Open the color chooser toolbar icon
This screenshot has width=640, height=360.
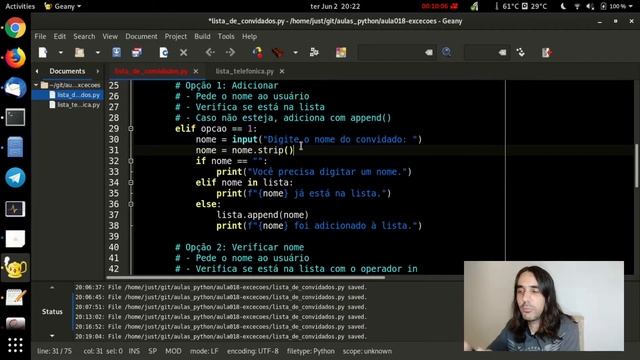pyautogui.click(x=341, y=52)
